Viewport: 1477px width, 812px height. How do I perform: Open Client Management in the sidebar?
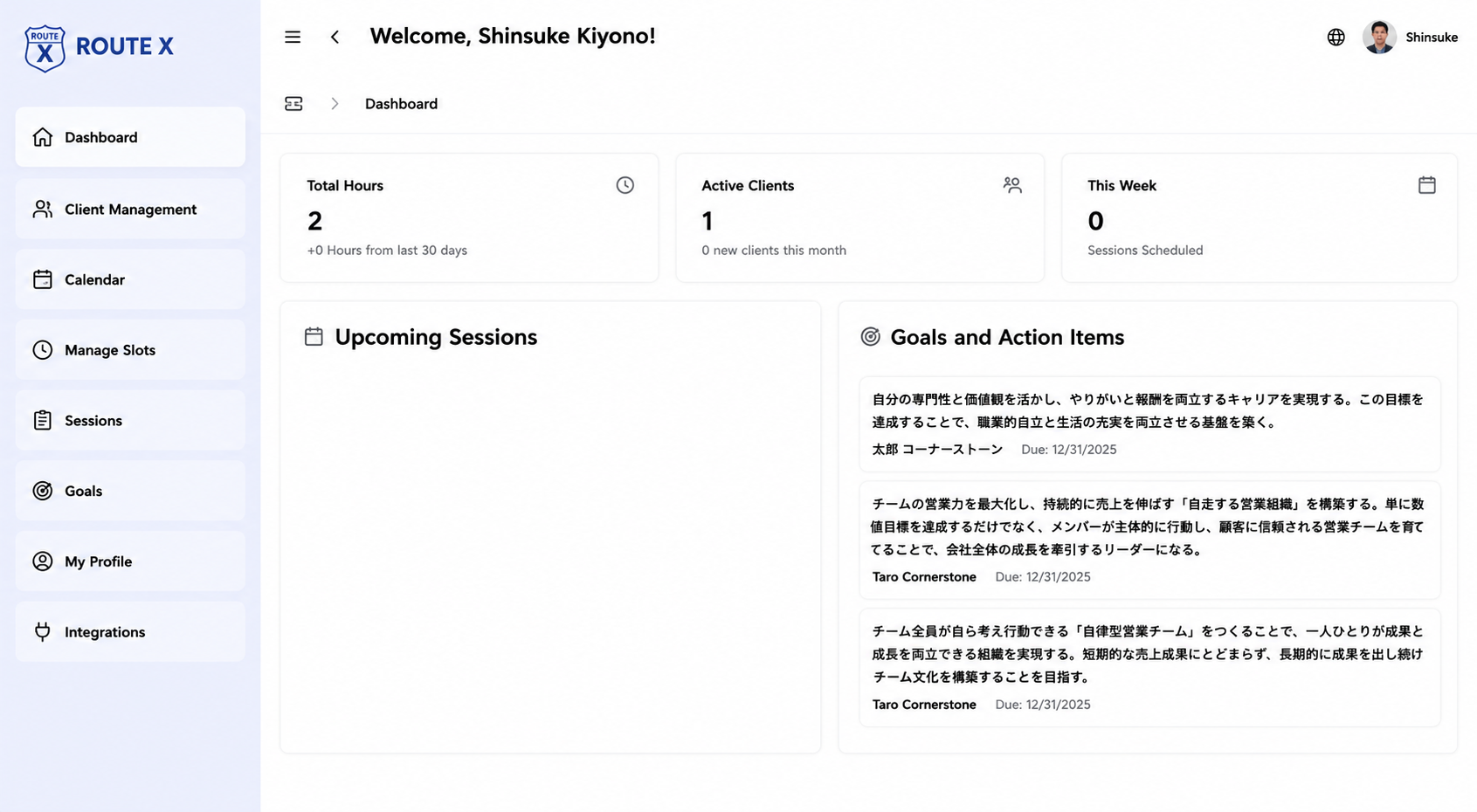click(x=130, y=209)
